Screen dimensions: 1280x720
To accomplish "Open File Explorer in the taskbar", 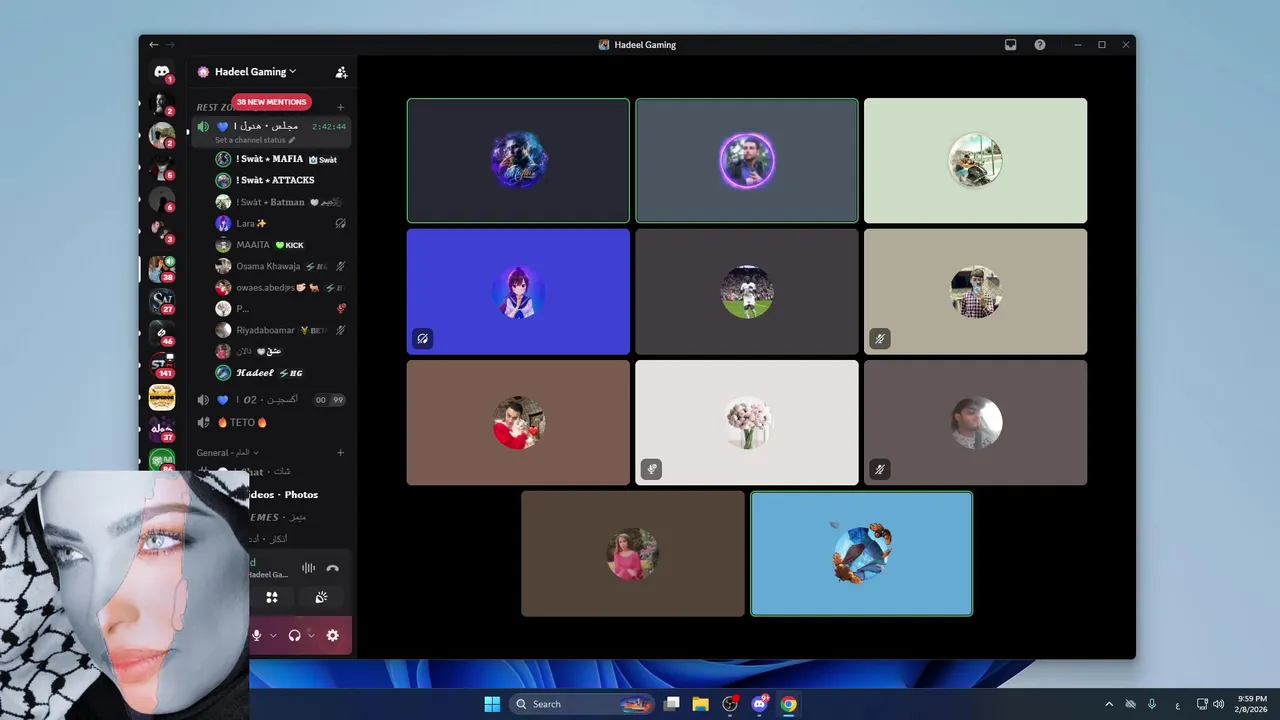I will point(700,704).
